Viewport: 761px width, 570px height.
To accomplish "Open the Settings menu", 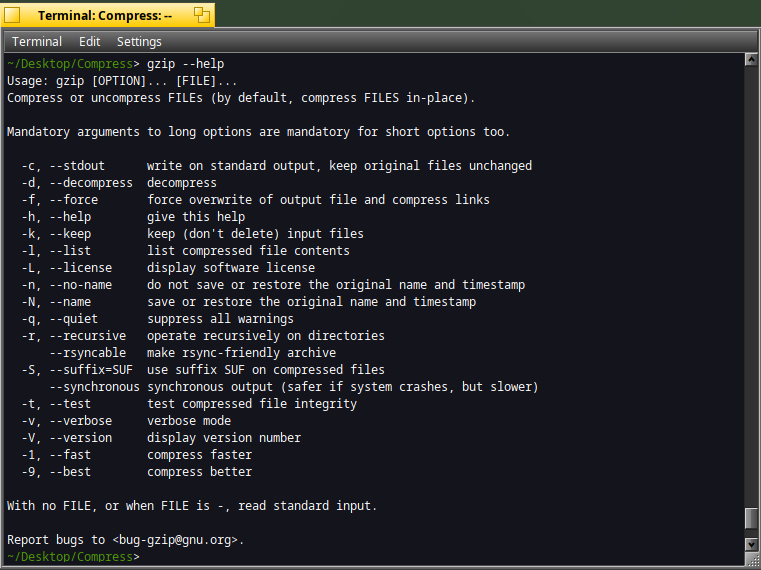I will tap(139, 42).
